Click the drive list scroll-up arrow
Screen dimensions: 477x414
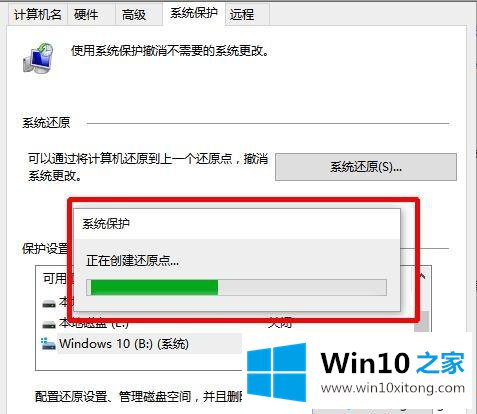click(423, 276)
